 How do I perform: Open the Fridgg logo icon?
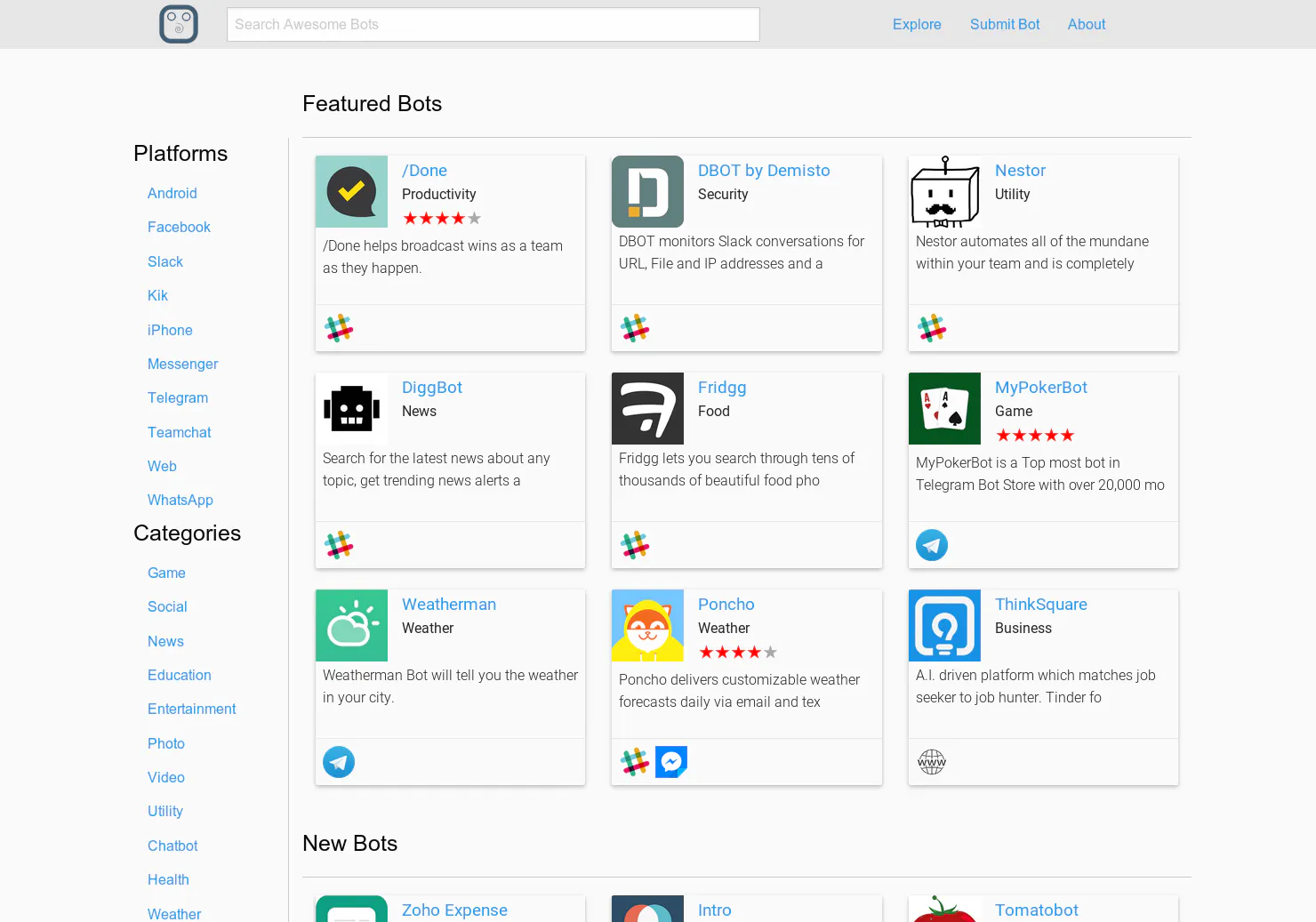[x=647, y=408]
